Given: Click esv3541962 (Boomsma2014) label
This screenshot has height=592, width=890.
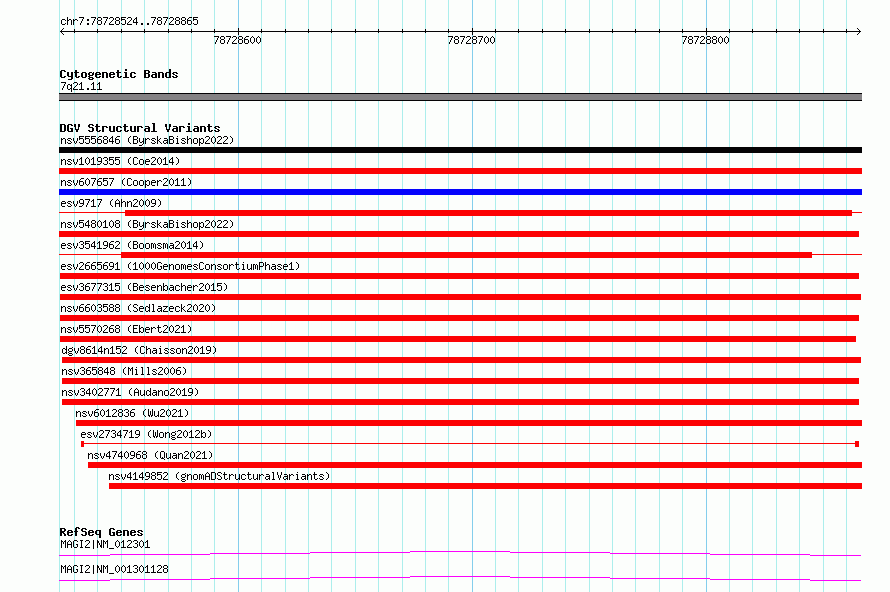Looking at the screenshot, I should [x=132, y=245].
